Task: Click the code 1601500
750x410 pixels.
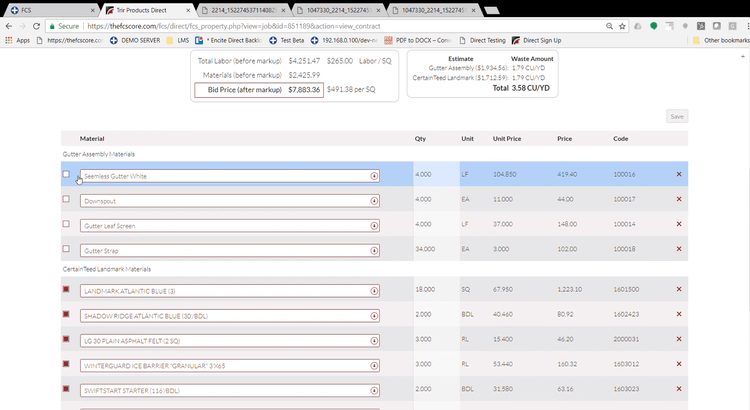Action: [626, 289]
